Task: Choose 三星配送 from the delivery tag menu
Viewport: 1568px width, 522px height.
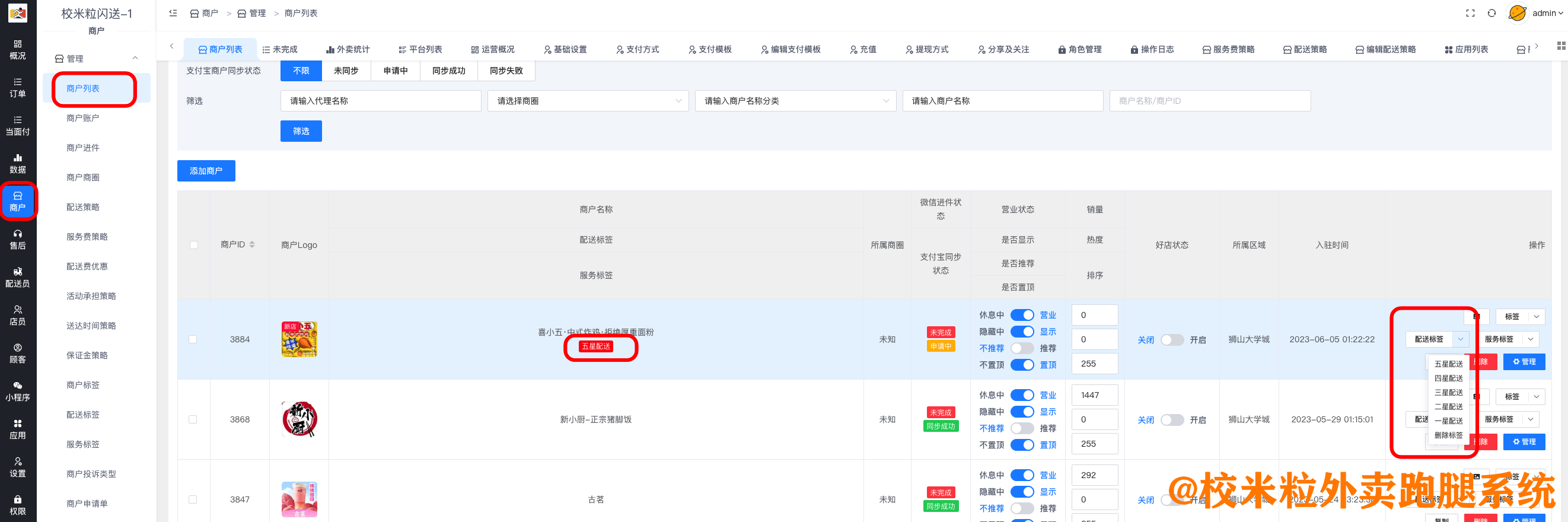Action: point(1448,392)
